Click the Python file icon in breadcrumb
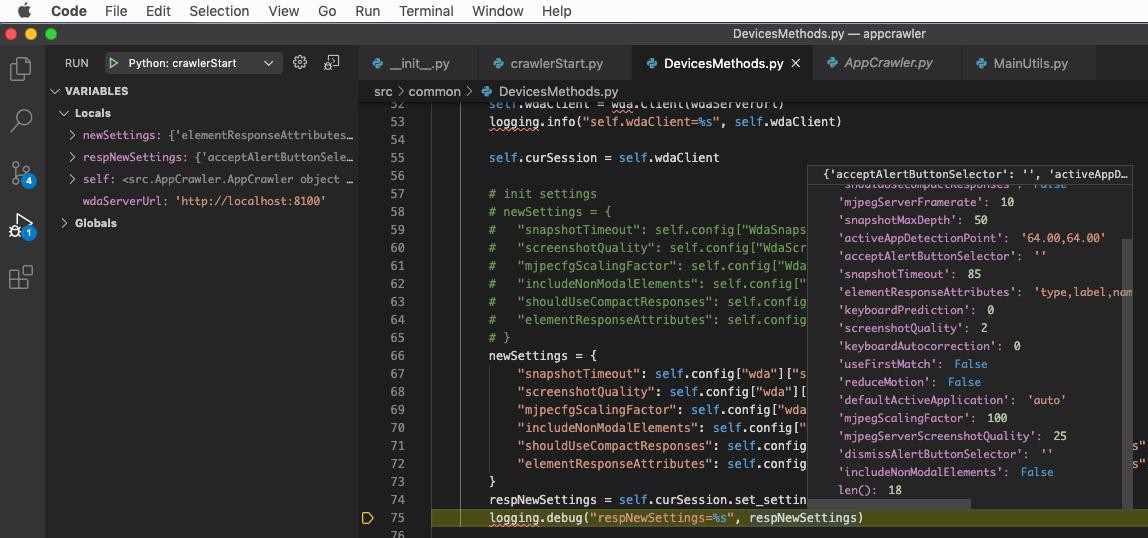This screenshot has width=1148, height=538. 488,91
